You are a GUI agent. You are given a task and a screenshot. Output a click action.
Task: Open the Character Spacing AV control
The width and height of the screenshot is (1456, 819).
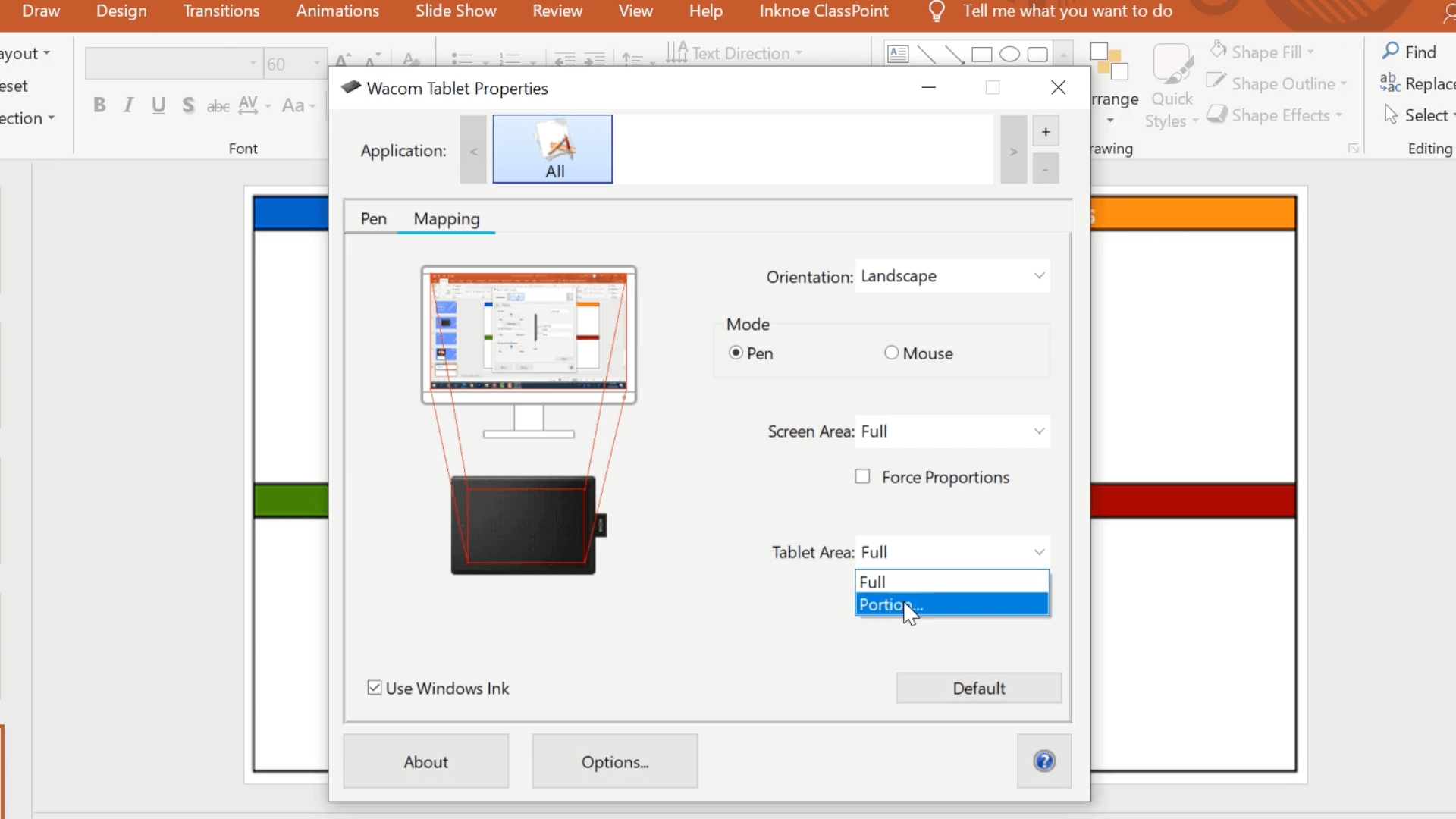254,105
